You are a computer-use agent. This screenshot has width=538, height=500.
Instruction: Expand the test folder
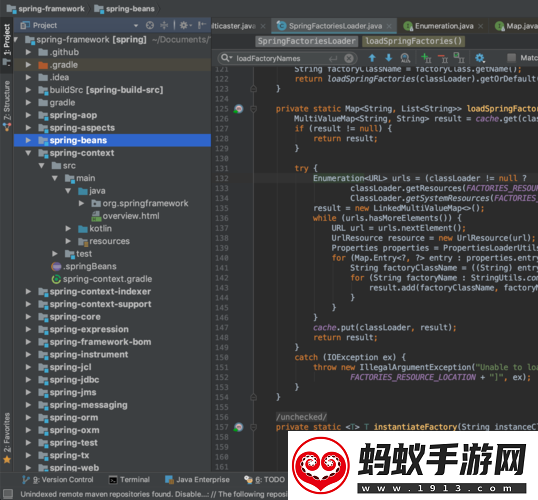(55, 254)
